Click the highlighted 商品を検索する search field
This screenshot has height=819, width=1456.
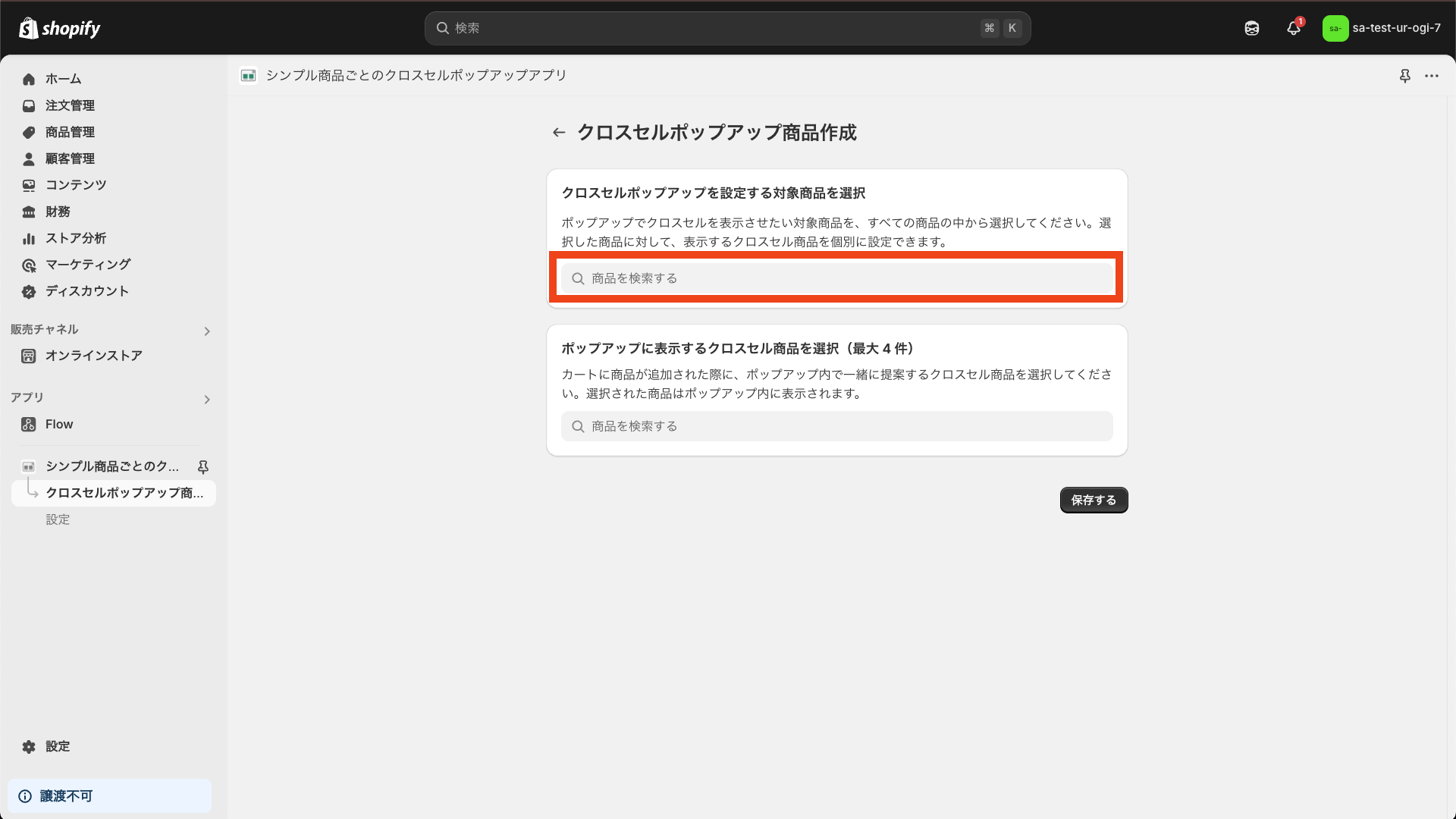point(836,278)
